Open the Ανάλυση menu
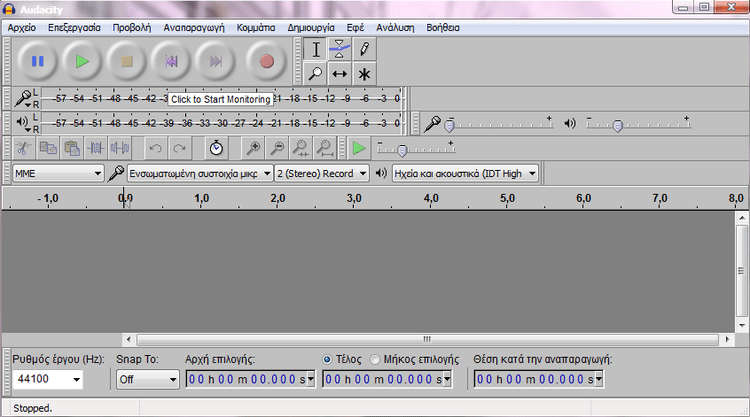This screenshot has height=417, width=750. point(395,28)
